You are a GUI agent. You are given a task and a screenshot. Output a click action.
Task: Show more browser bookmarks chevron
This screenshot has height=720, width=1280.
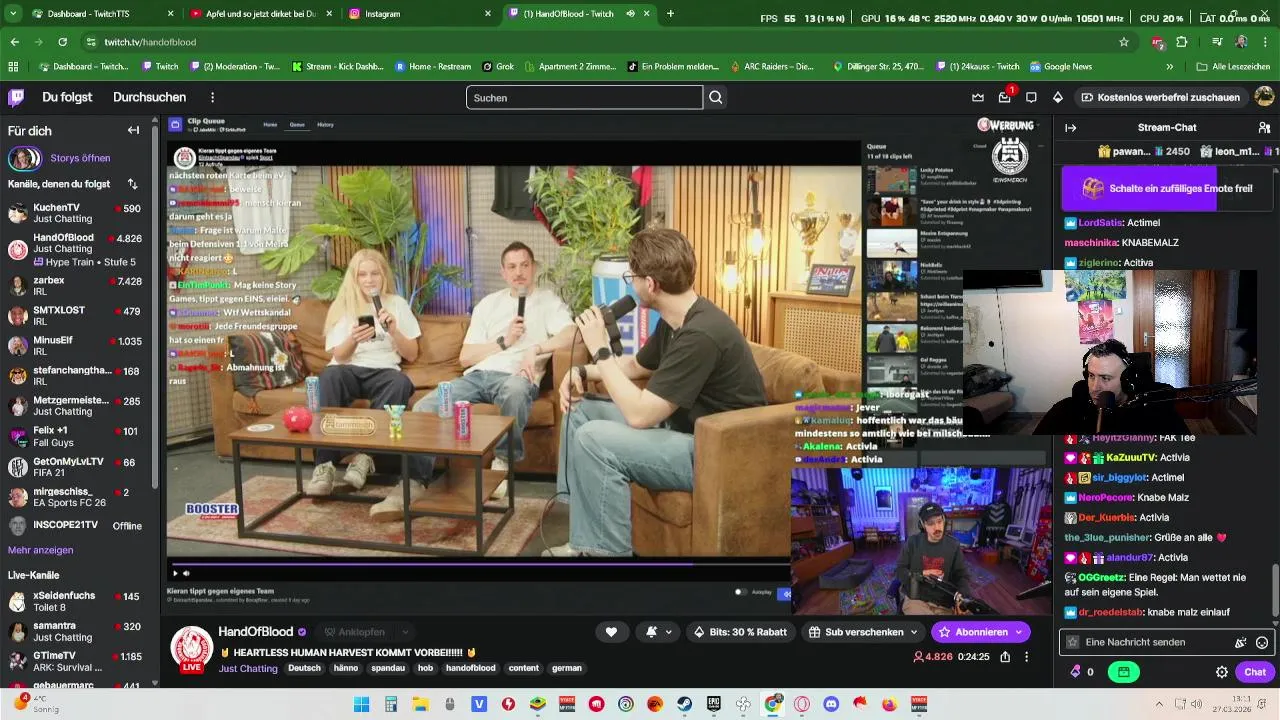[1169, 66]
